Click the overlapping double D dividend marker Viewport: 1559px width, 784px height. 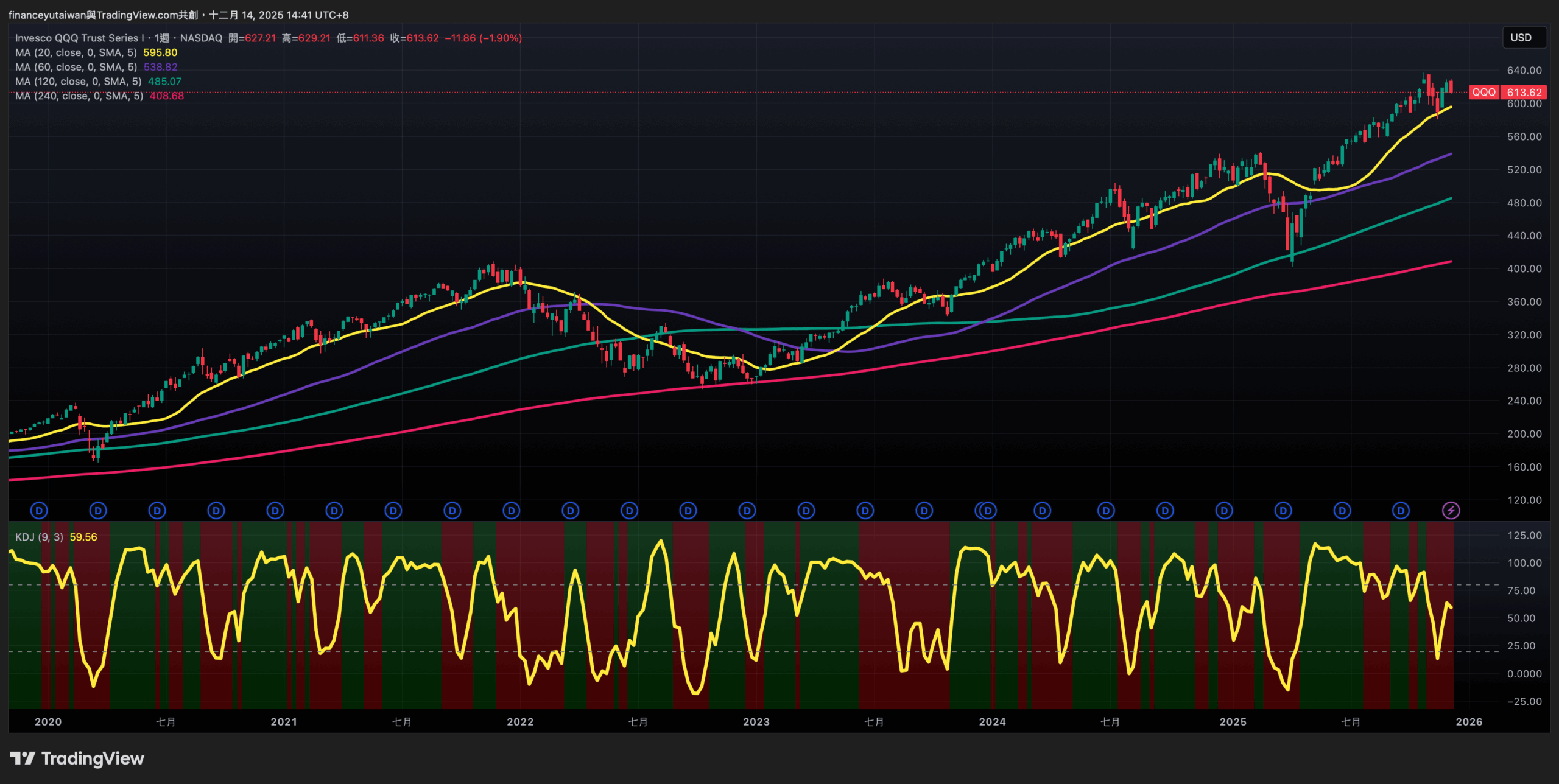(x=985, y=511)
